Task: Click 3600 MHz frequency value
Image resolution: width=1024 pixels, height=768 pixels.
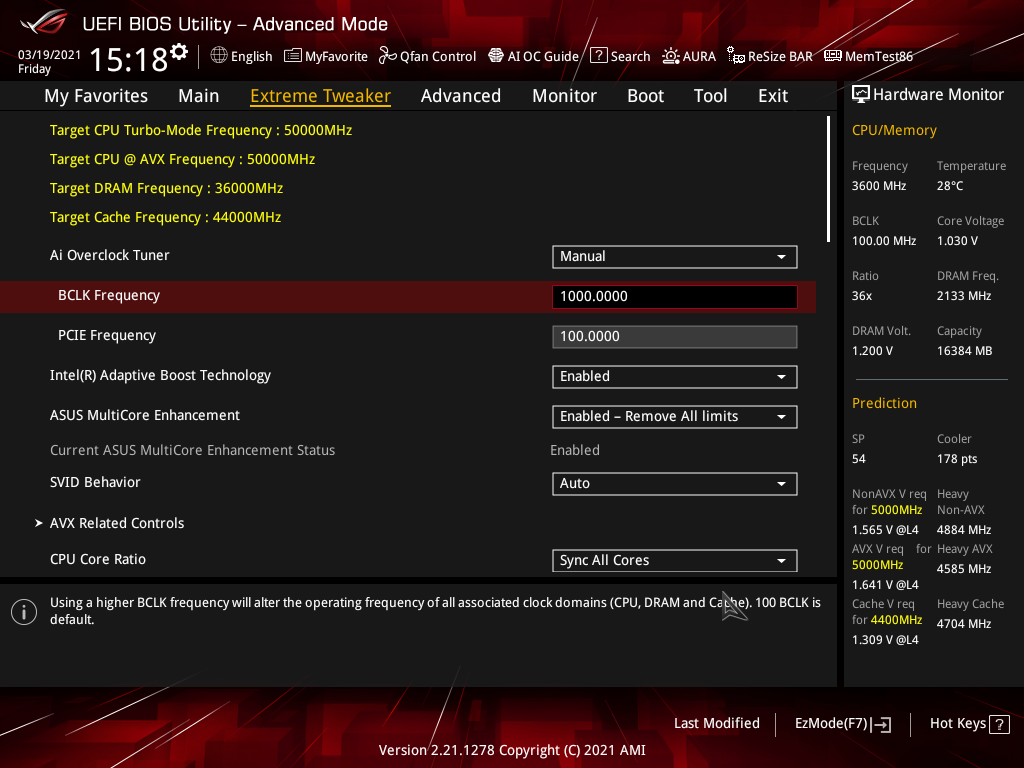Action: [879, 185]
